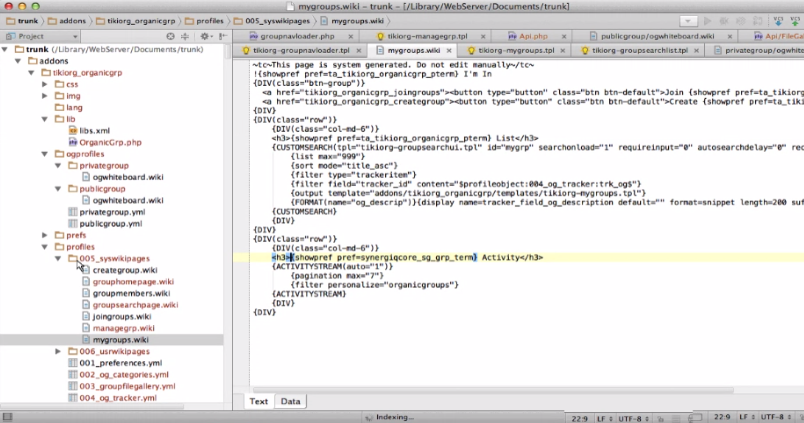Collapse the 005_syswikipages folder
This screenshot has height=423, width=804.
tap(58, 258)
